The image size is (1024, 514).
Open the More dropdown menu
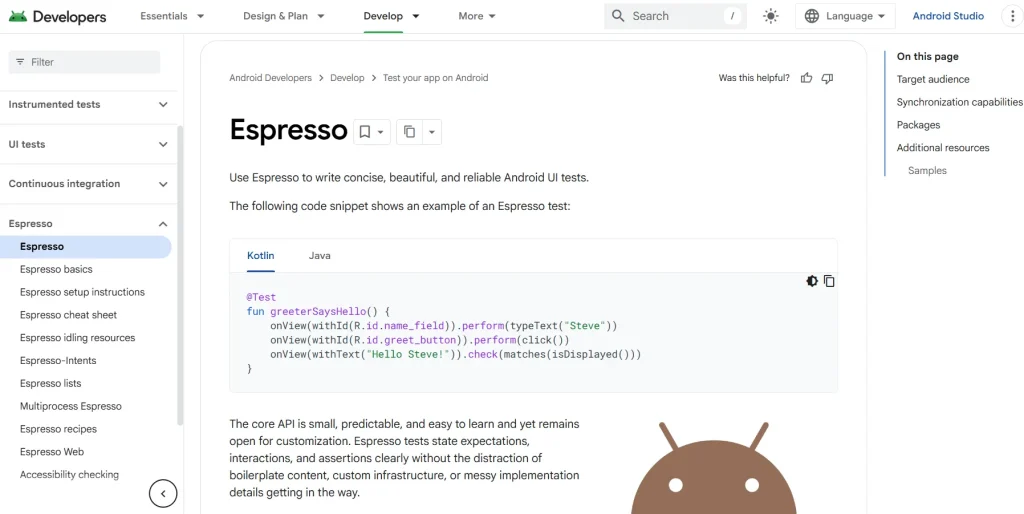point(477,16)
